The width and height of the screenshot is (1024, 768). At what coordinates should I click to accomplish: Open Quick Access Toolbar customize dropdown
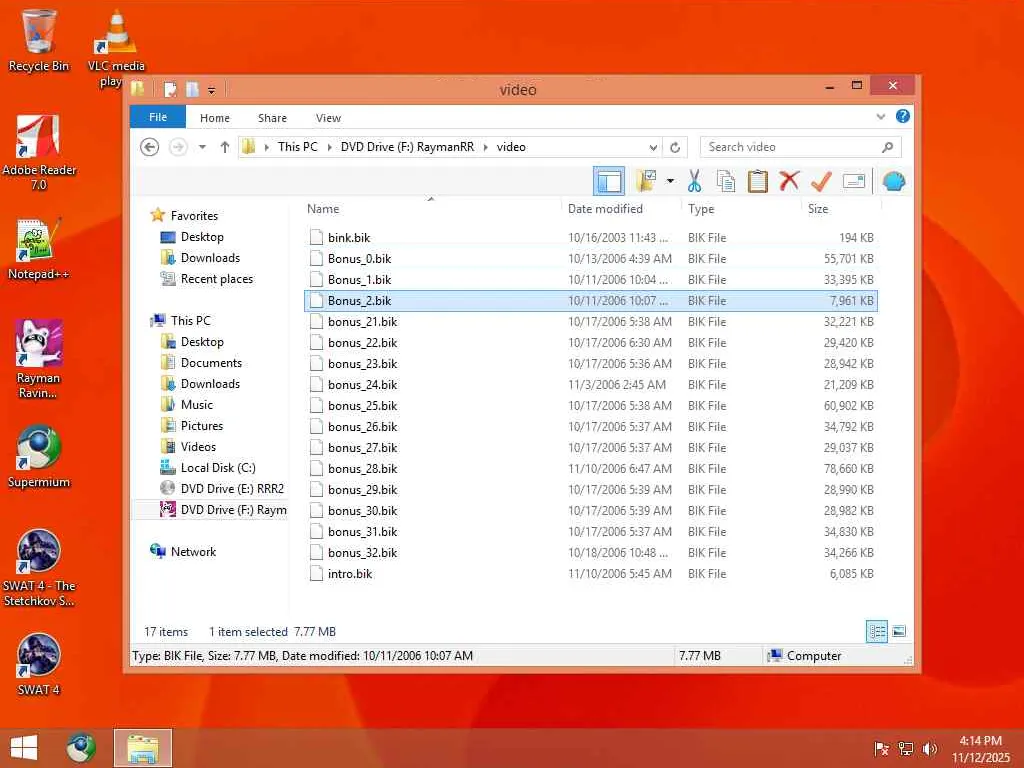[x=212, y=90]
